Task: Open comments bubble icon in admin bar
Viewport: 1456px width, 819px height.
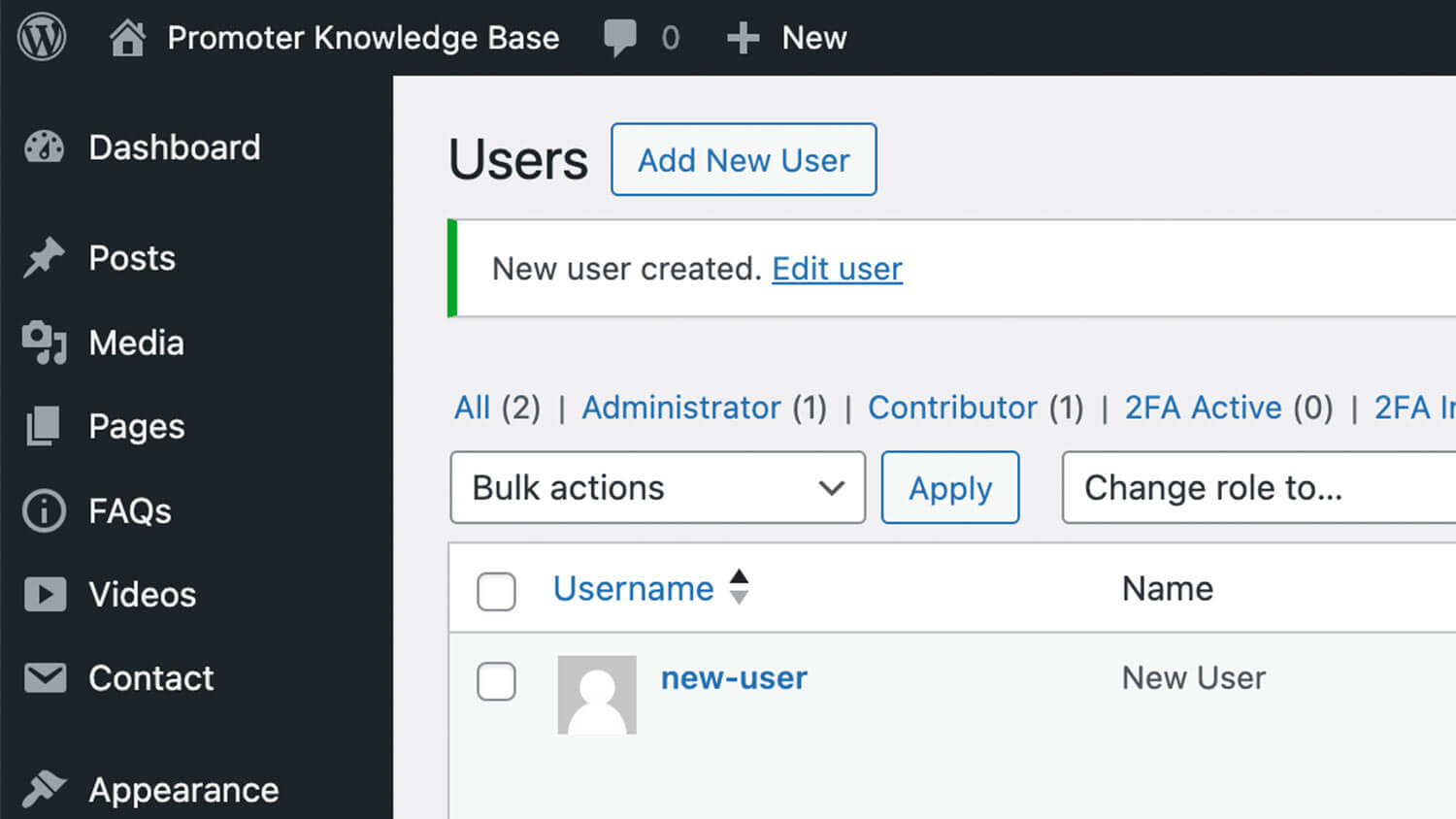Action: click(620, 38)
